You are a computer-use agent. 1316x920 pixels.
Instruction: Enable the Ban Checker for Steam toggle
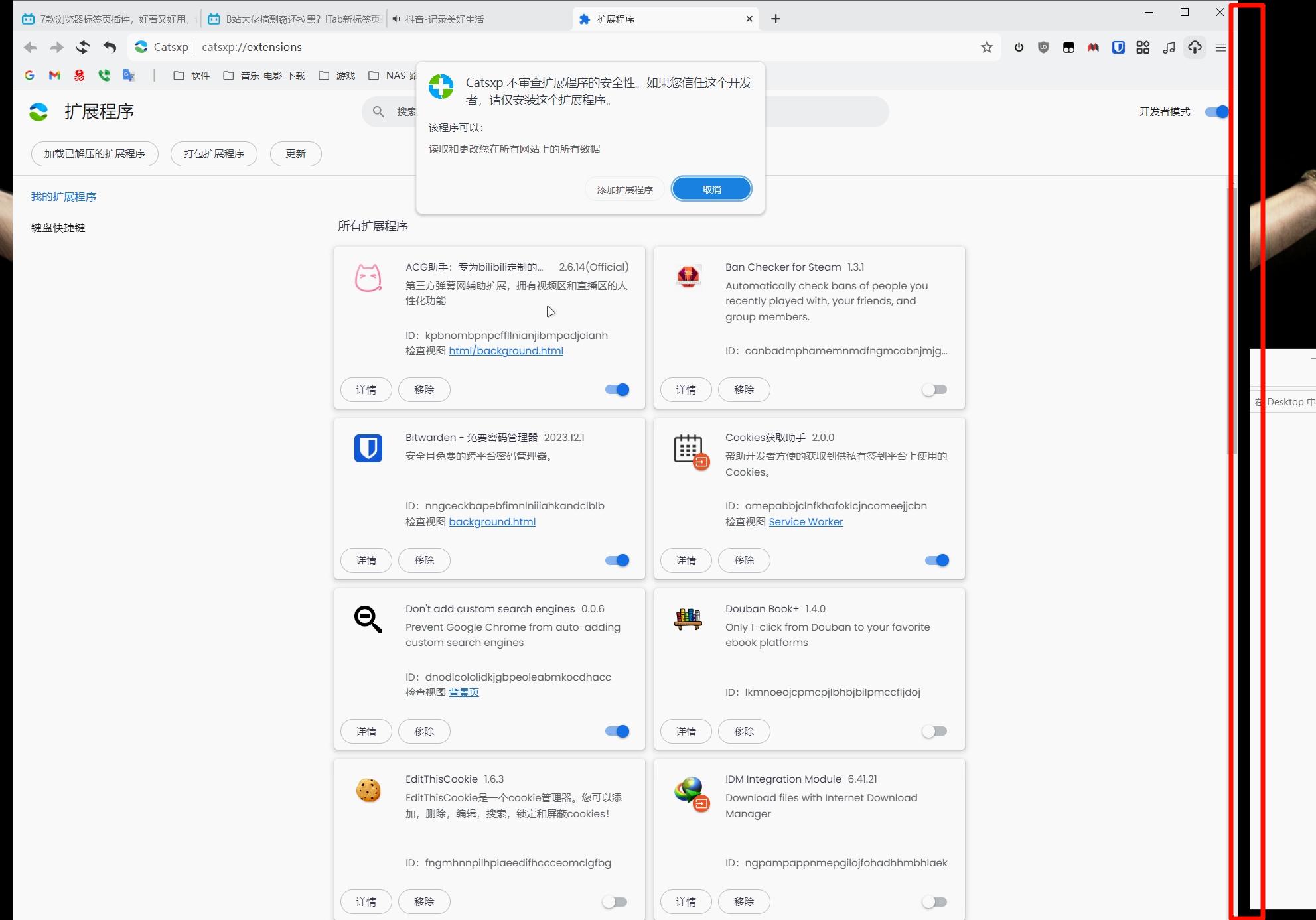coord(934,390)
